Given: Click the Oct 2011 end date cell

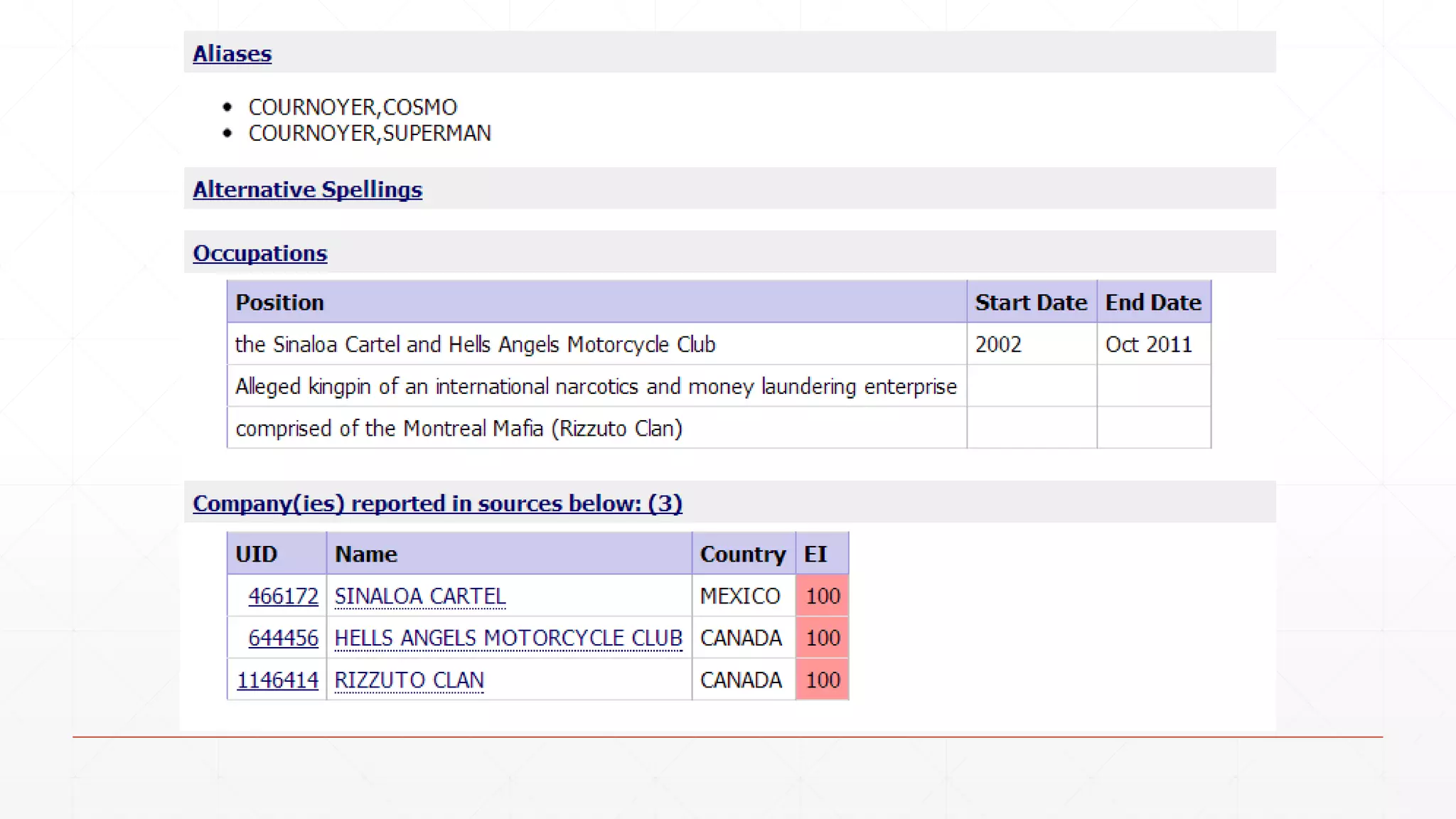Looking at the screenshot, I should [1147, 345].
